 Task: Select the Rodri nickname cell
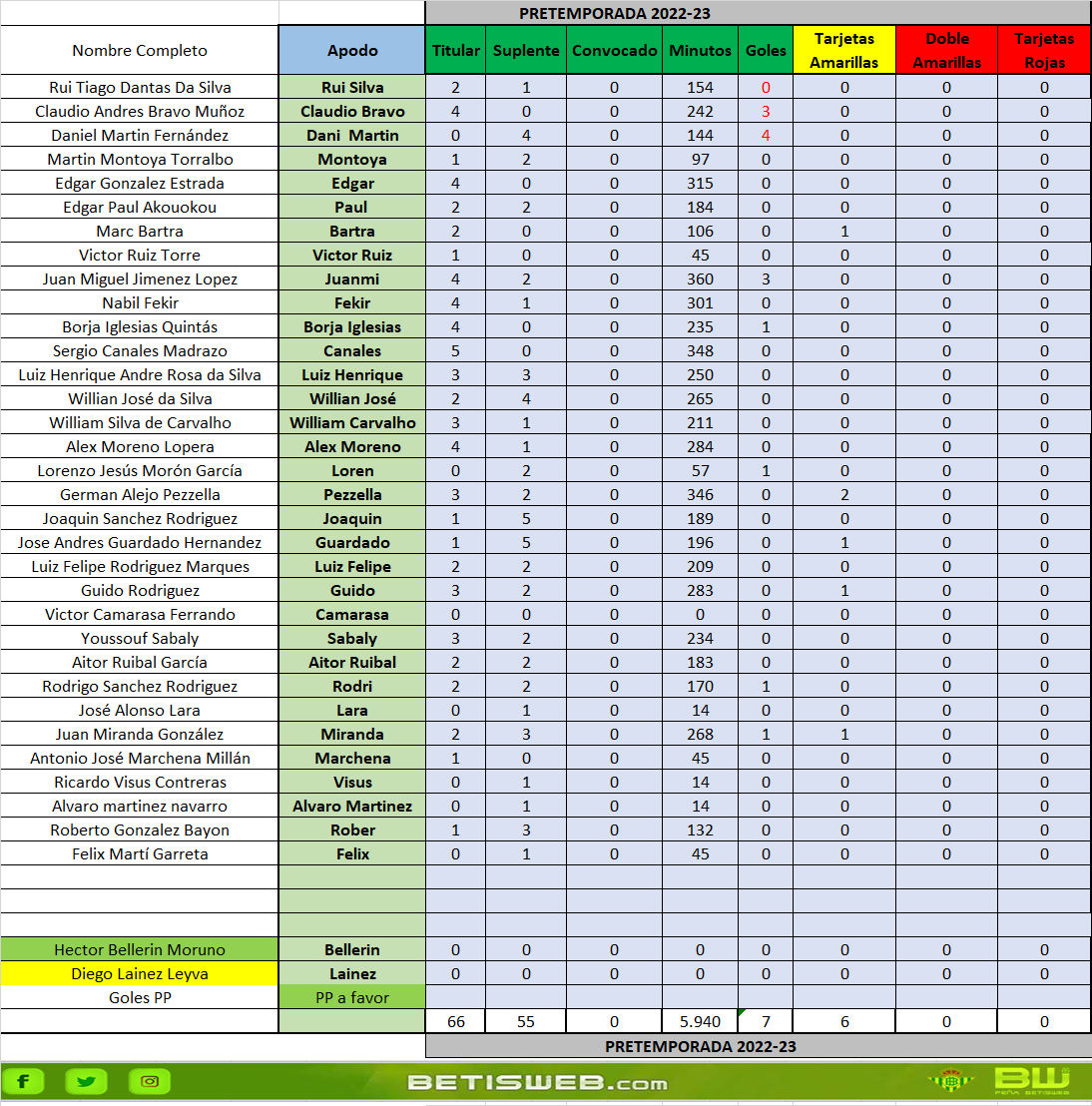click(x=352, y=687)
